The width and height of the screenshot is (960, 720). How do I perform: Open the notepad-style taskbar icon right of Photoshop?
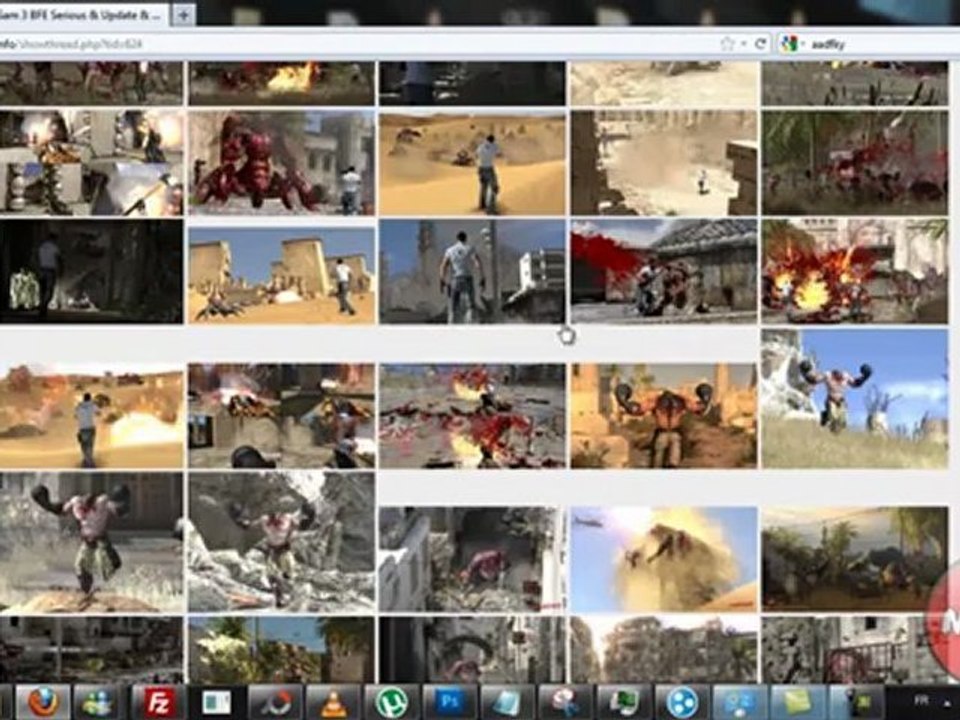[x=508, y=702]
